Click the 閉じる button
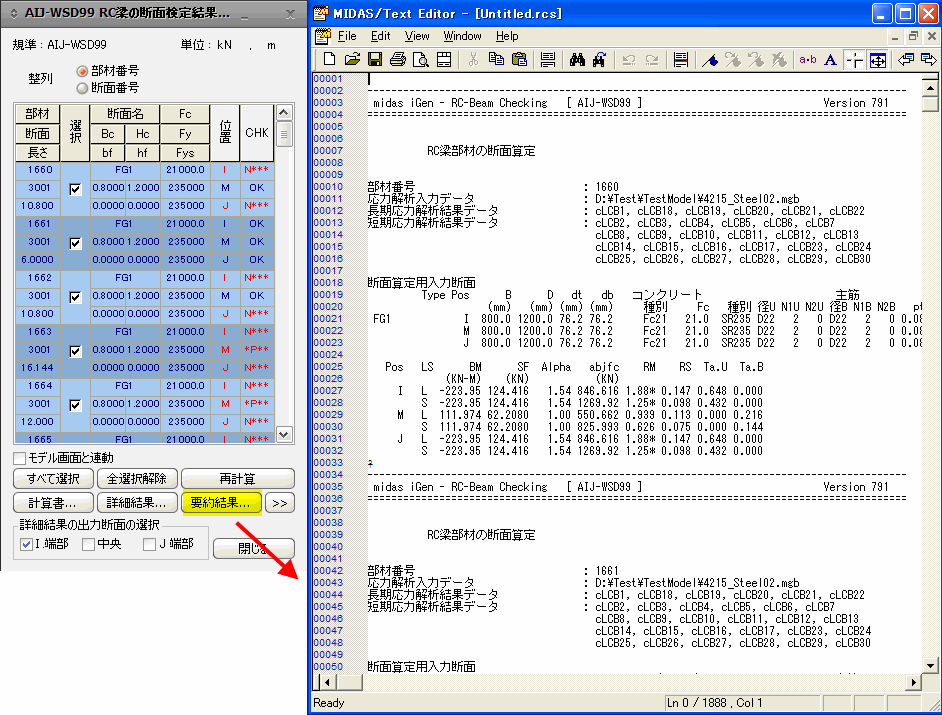Image resolution: width=942 pixels, height=715 pixels. pos(254,549)
